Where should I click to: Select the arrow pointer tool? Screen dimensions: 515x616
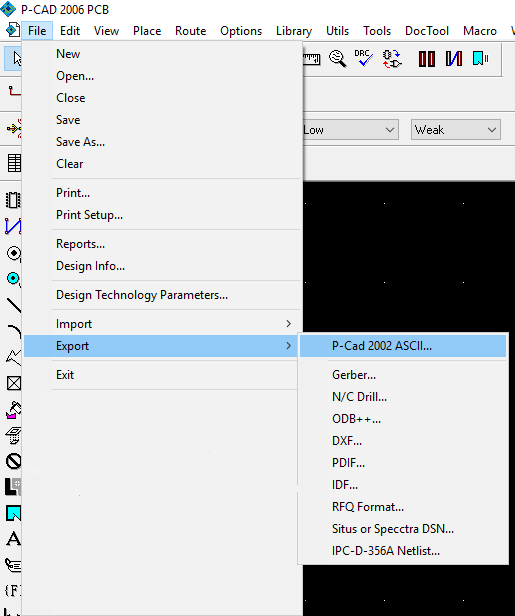point(13,59)
